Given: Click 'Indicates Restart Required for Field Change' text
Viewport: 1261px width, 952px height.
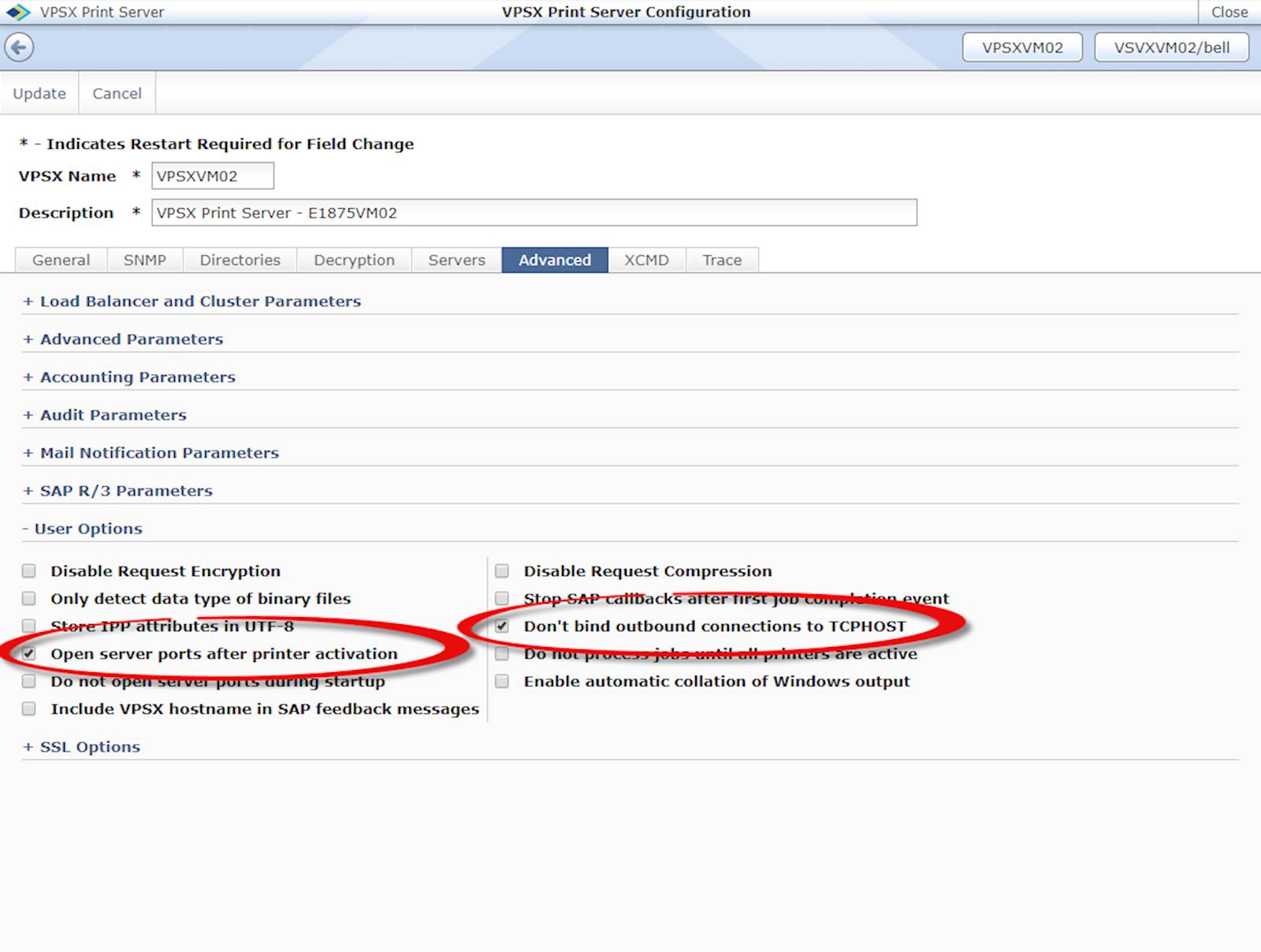Looking at the screenshot, I should coord(230,143).
